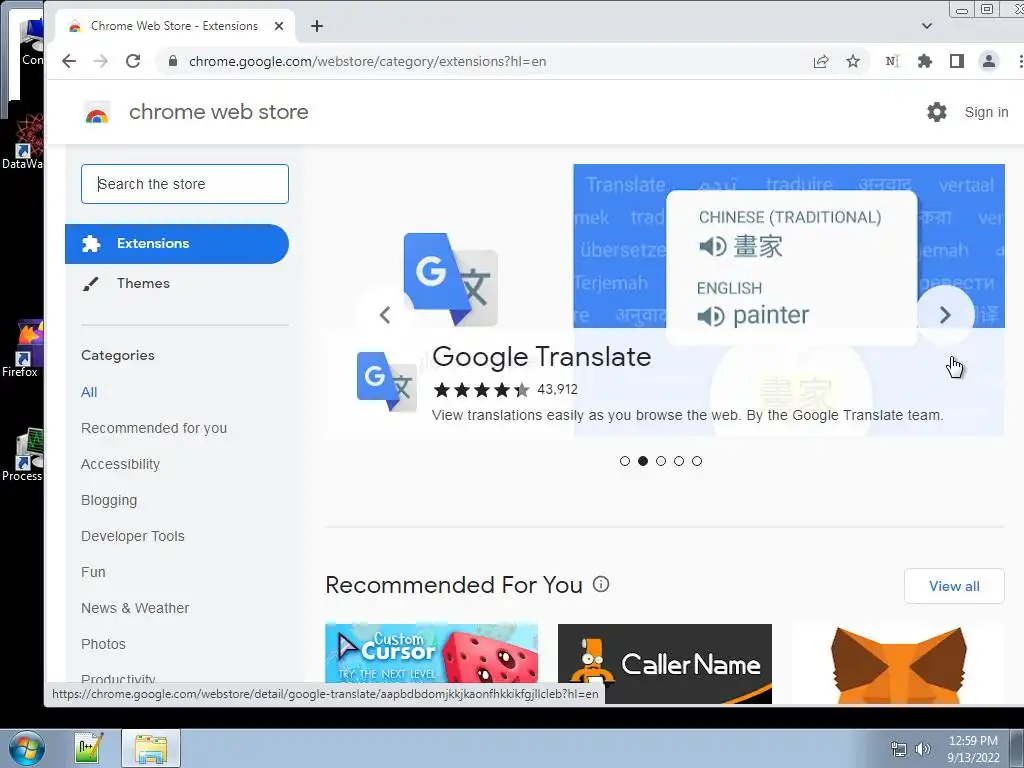This screenshot has width=1024, height=768.
Task: Choose the Developer Tools category
Action: coord(133,536)
